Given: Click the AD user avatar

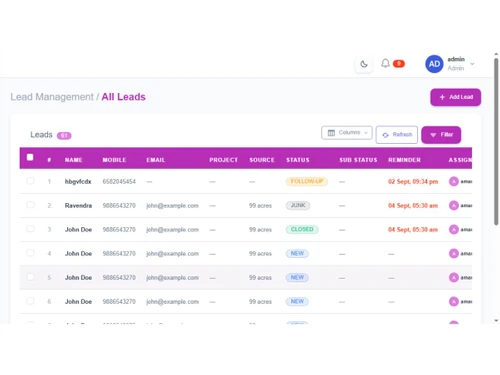Looking at the screenshot, I should pos(434,64).
